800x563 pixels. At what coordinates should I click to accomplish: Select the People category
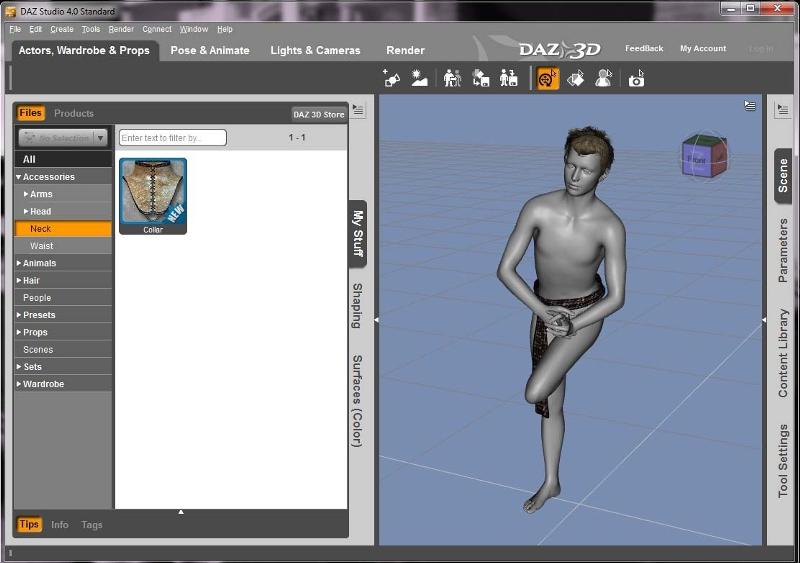pos(63,298)
